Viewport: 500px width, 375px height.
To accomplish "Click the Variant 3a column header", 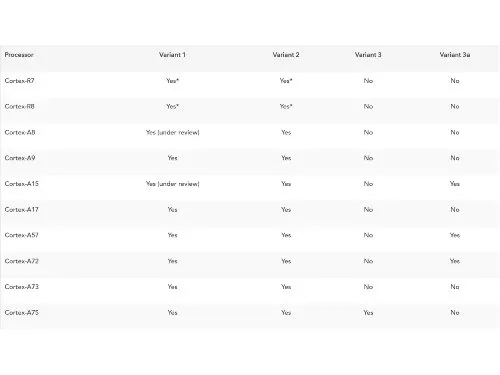I will coord(455,55).
